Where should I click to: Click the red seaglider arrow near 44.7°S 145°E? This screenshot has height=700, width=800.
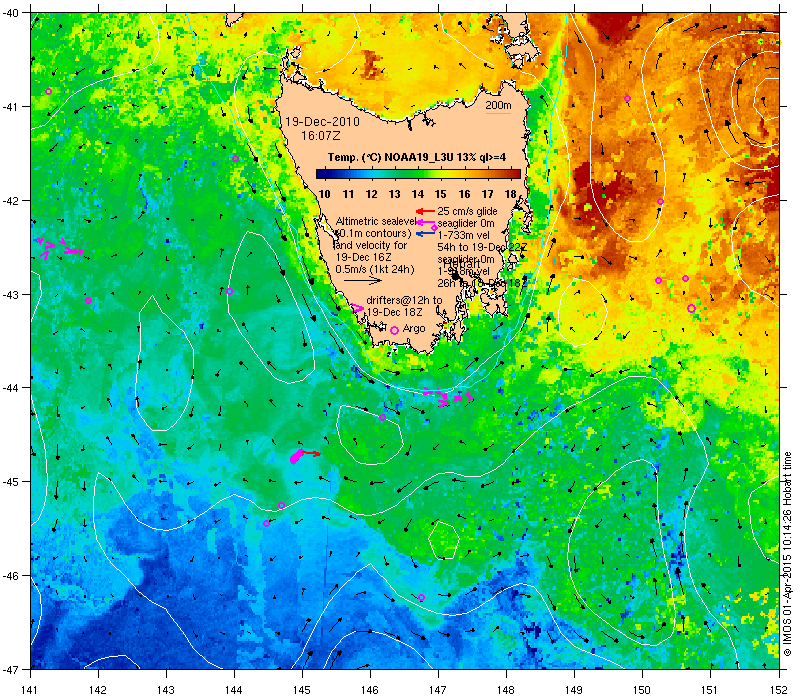[311, 453]
